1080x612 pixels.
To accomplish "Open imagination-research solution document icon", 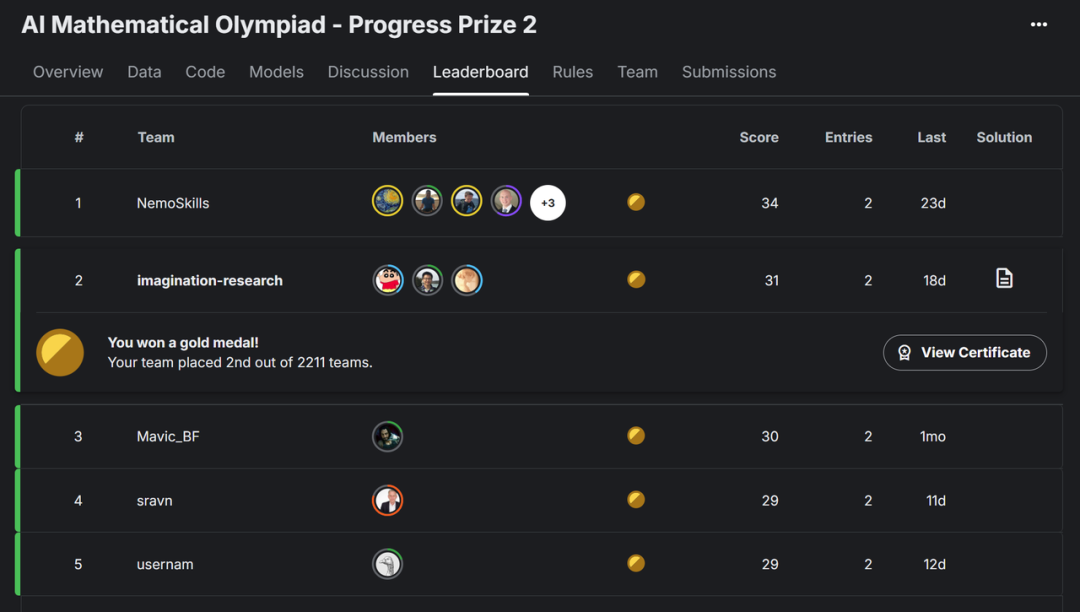I will pos(1004,279).
